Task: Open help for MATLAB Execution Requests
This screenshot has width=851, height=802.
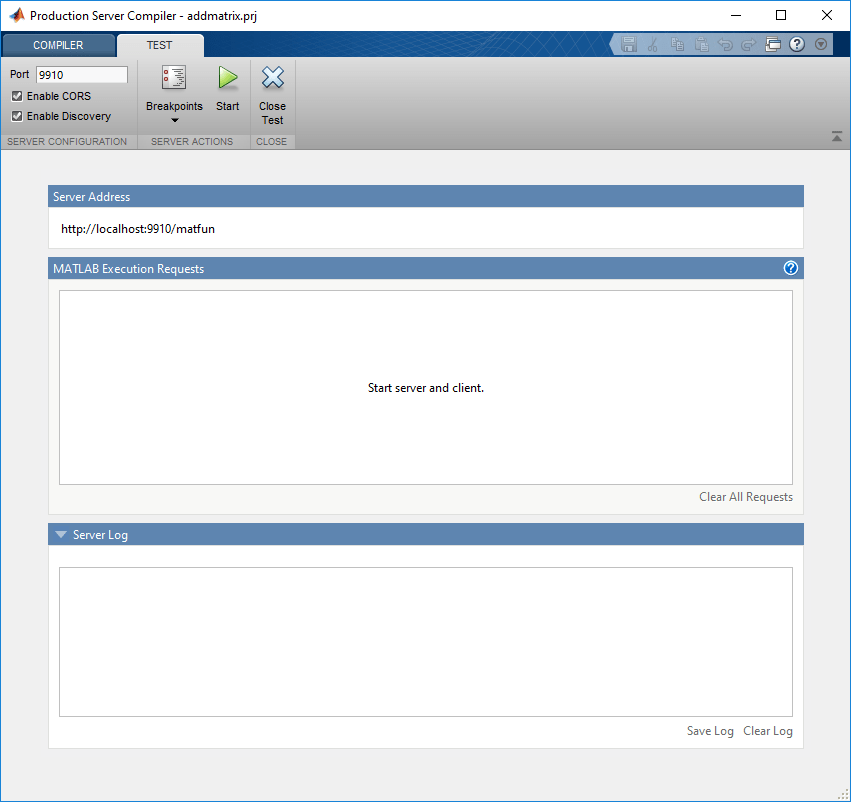Action: (x=791, y=268)
